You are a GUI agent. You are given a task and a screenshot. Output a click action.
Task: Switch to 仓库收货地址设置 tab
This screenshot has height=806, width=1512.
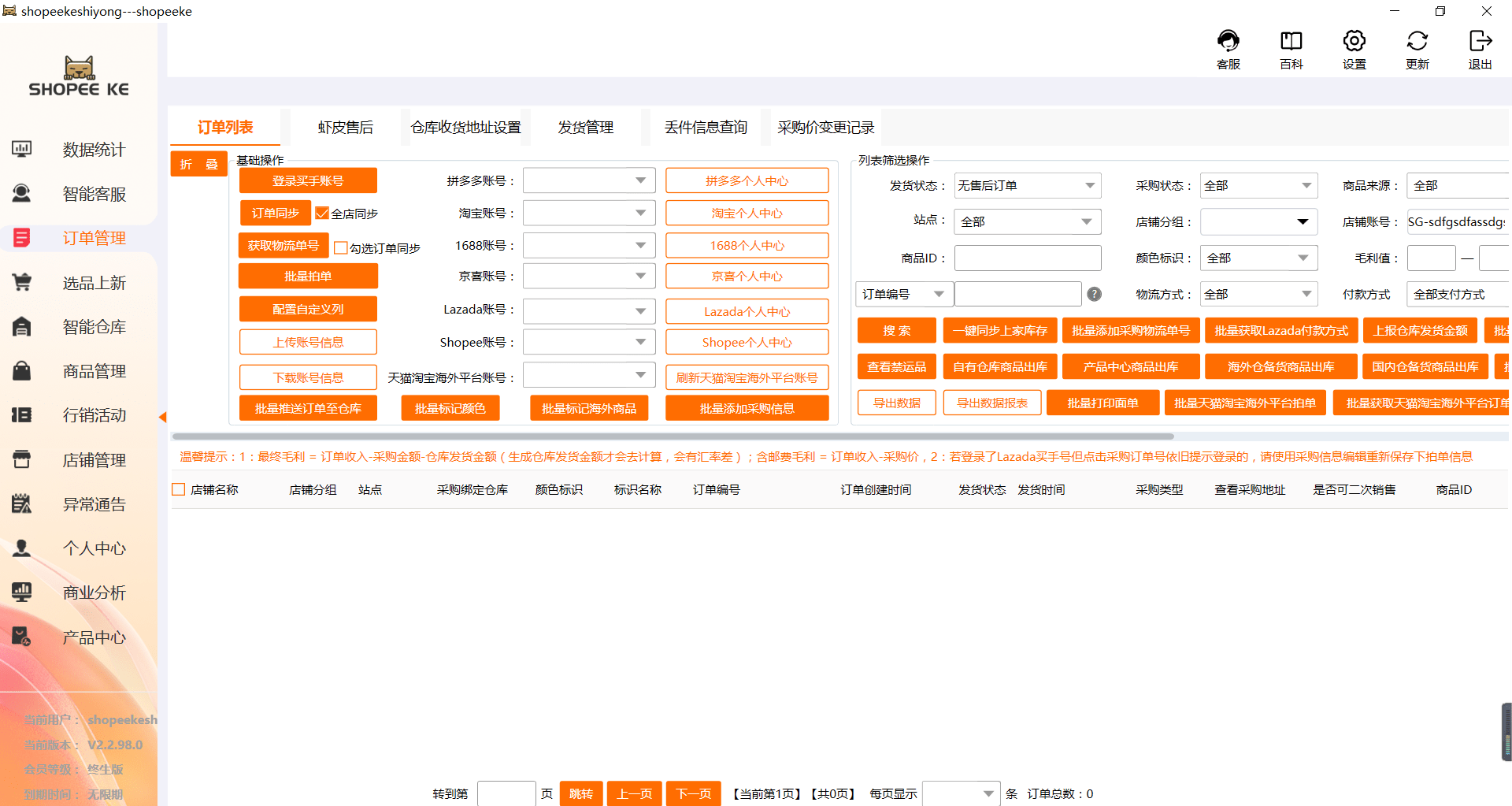465,127
